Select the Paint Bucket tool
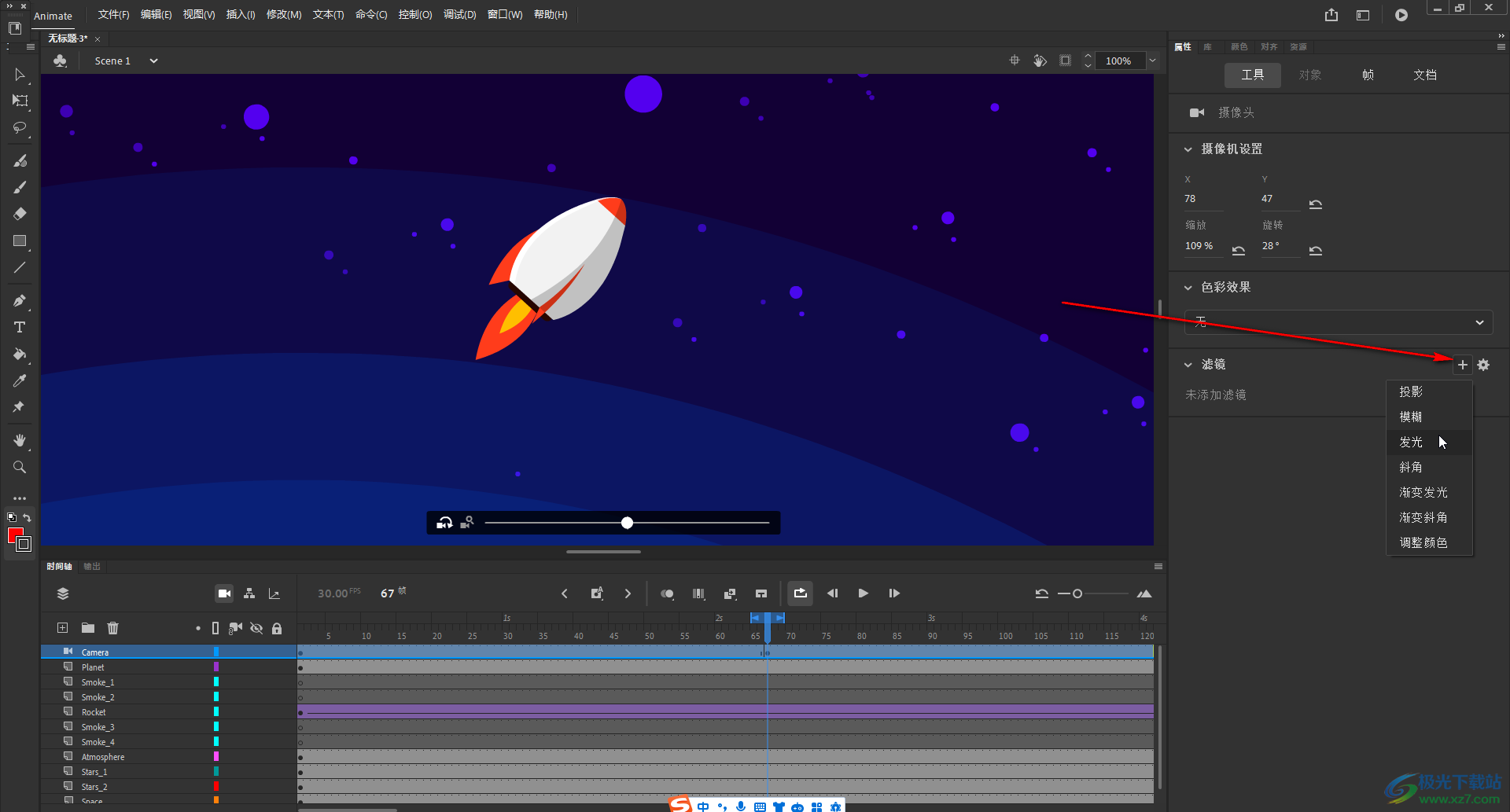Image resolution: width=1510 pixels, height=812 pixels. tap(20, 354)
